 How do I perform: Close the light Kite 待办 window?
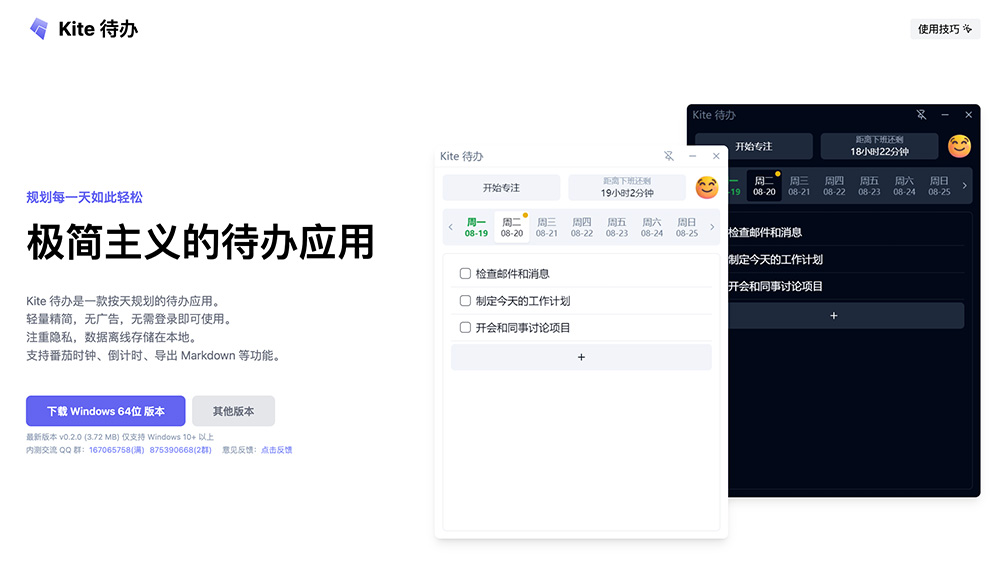point(716,156)
